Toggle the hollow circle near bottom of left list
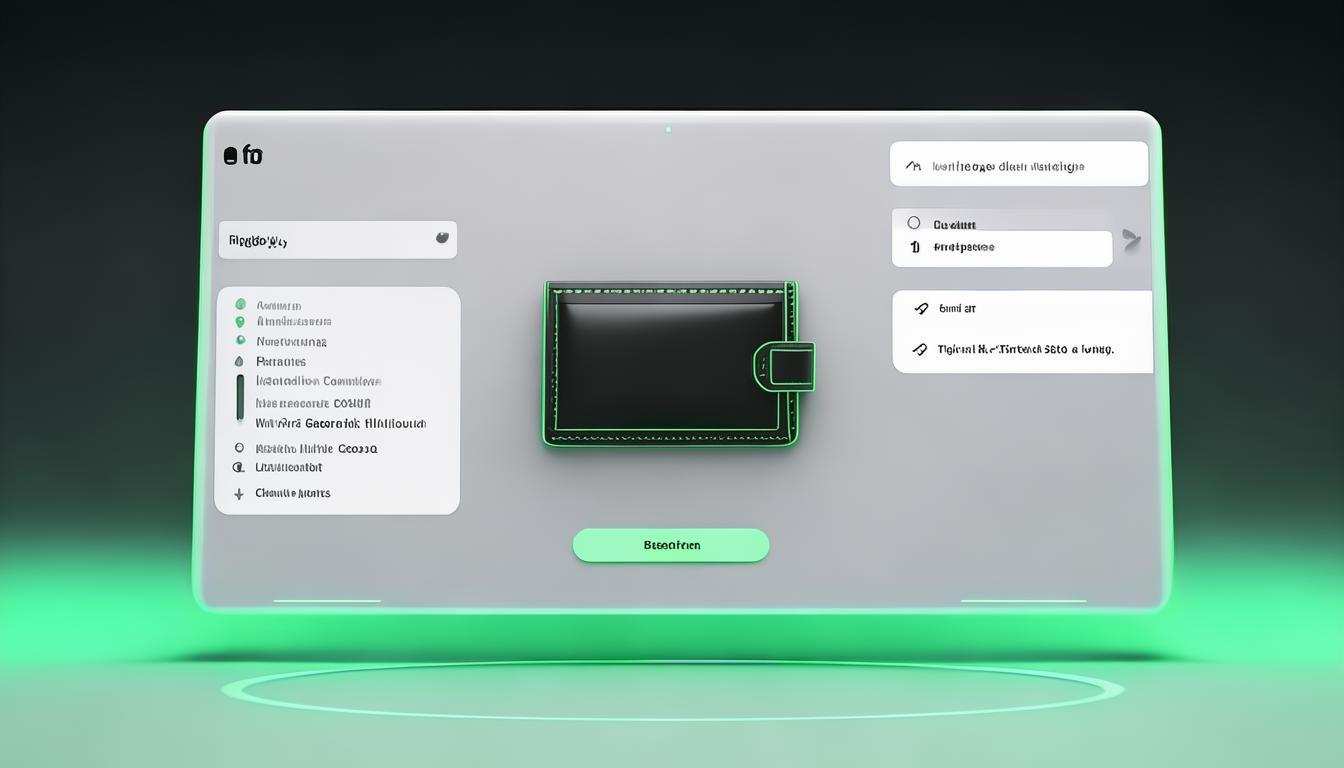The image size is (1344, 768). [239, 449]
